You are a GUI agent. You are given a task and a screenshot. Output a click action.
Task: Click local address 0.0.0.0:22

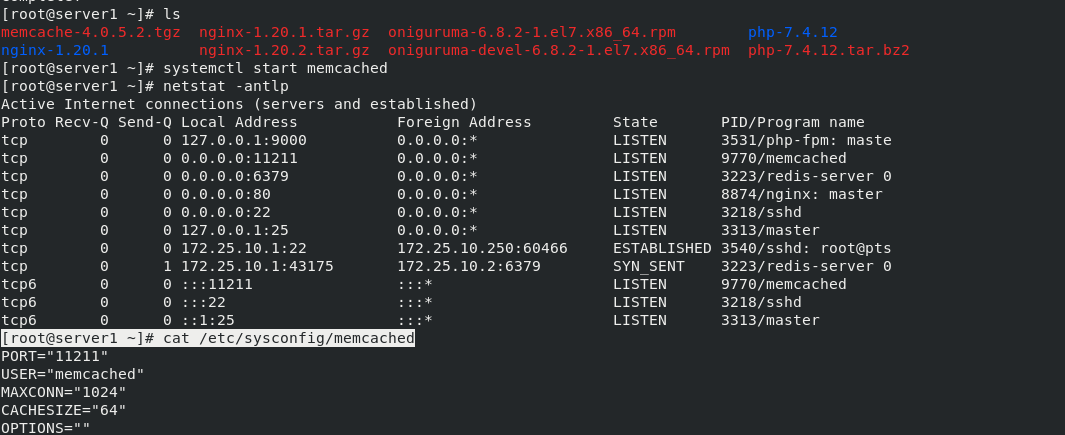pos(225,212)
